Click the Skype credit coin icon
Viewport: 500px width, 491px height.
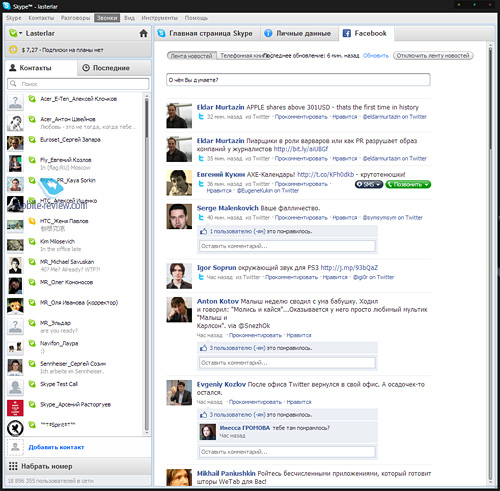(13, 50)
